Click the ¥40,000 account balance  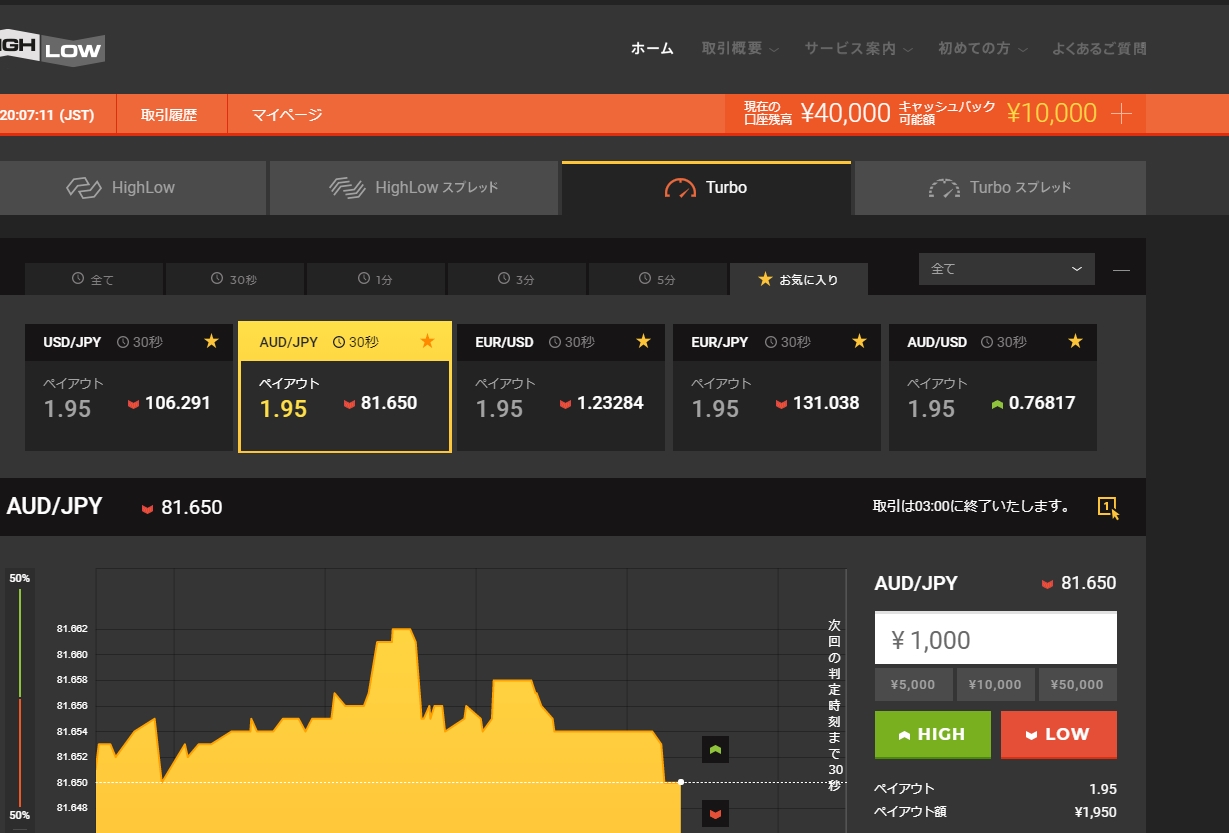[x=845, y=113]
